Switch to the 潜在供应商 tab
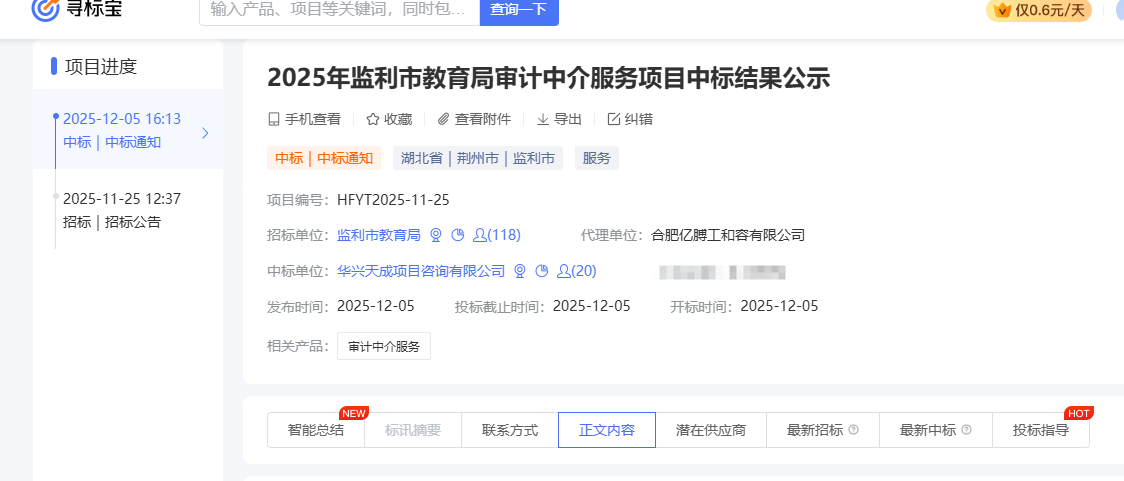The width and height of the screenshot is (1124, 481). click(x=711, y=431)
